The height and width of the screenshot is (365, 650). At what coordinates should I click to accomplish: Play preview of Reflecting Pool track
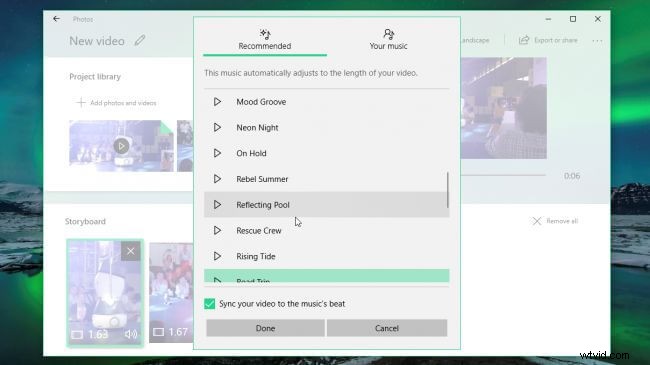pos(217,204)
